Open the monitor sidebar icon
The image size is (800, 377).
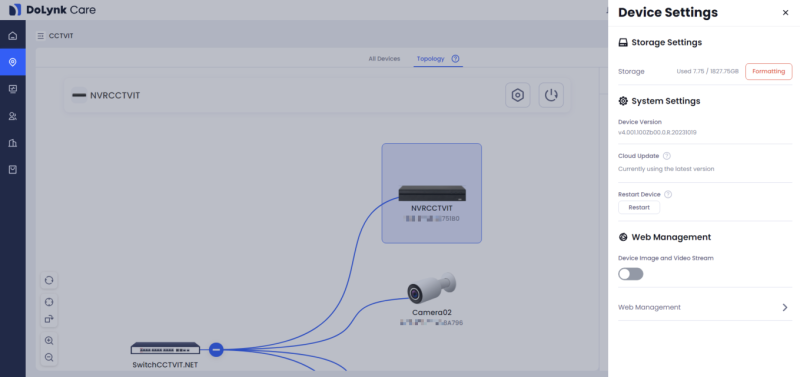tap(13, 89)
